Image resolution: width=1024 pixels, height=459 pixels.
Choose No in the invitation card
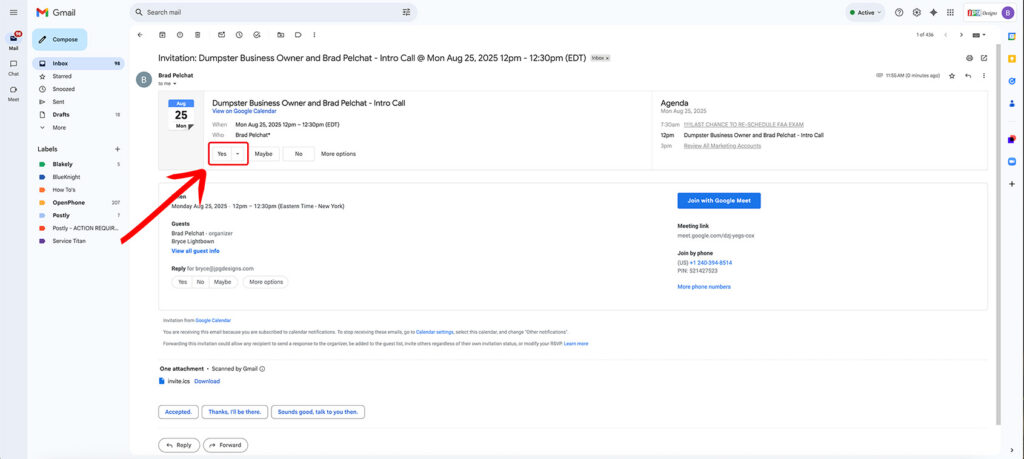point(297,154)
